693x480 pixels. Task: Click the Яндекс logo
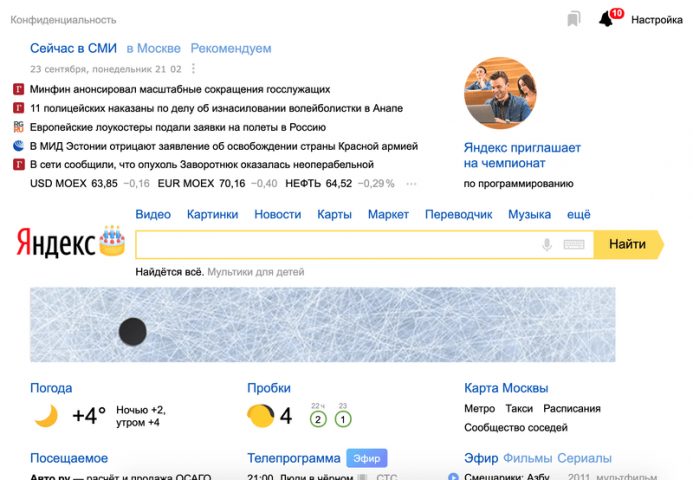click(x=56, y=242)
